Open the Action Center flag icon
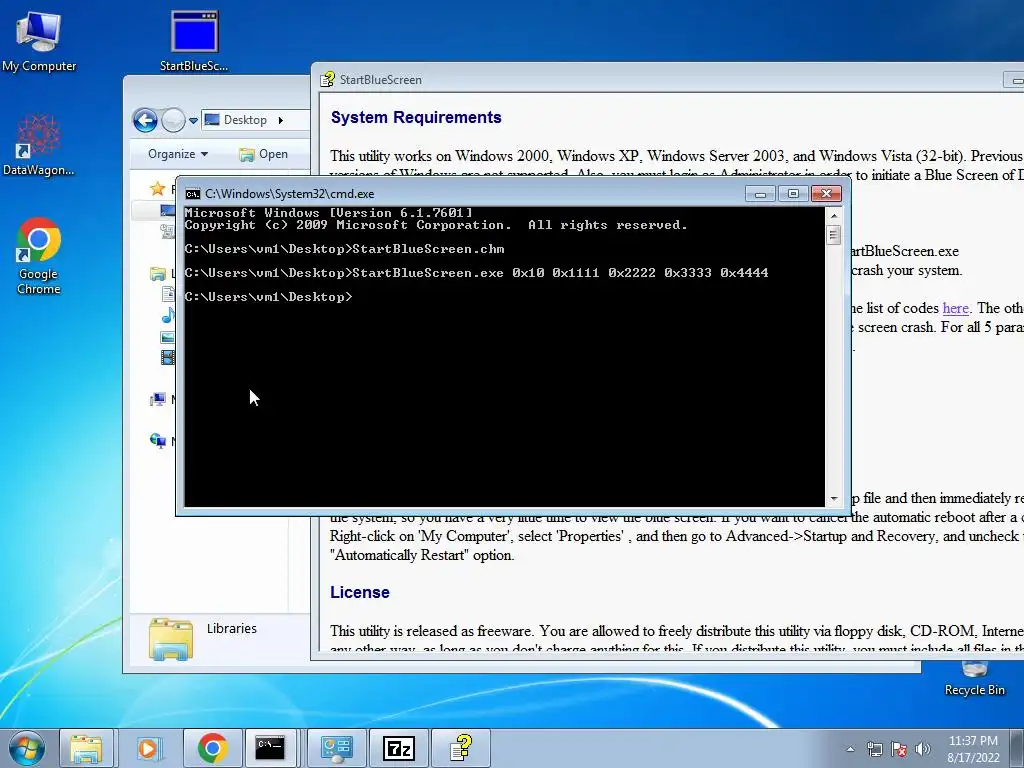 tap(899, 749)
